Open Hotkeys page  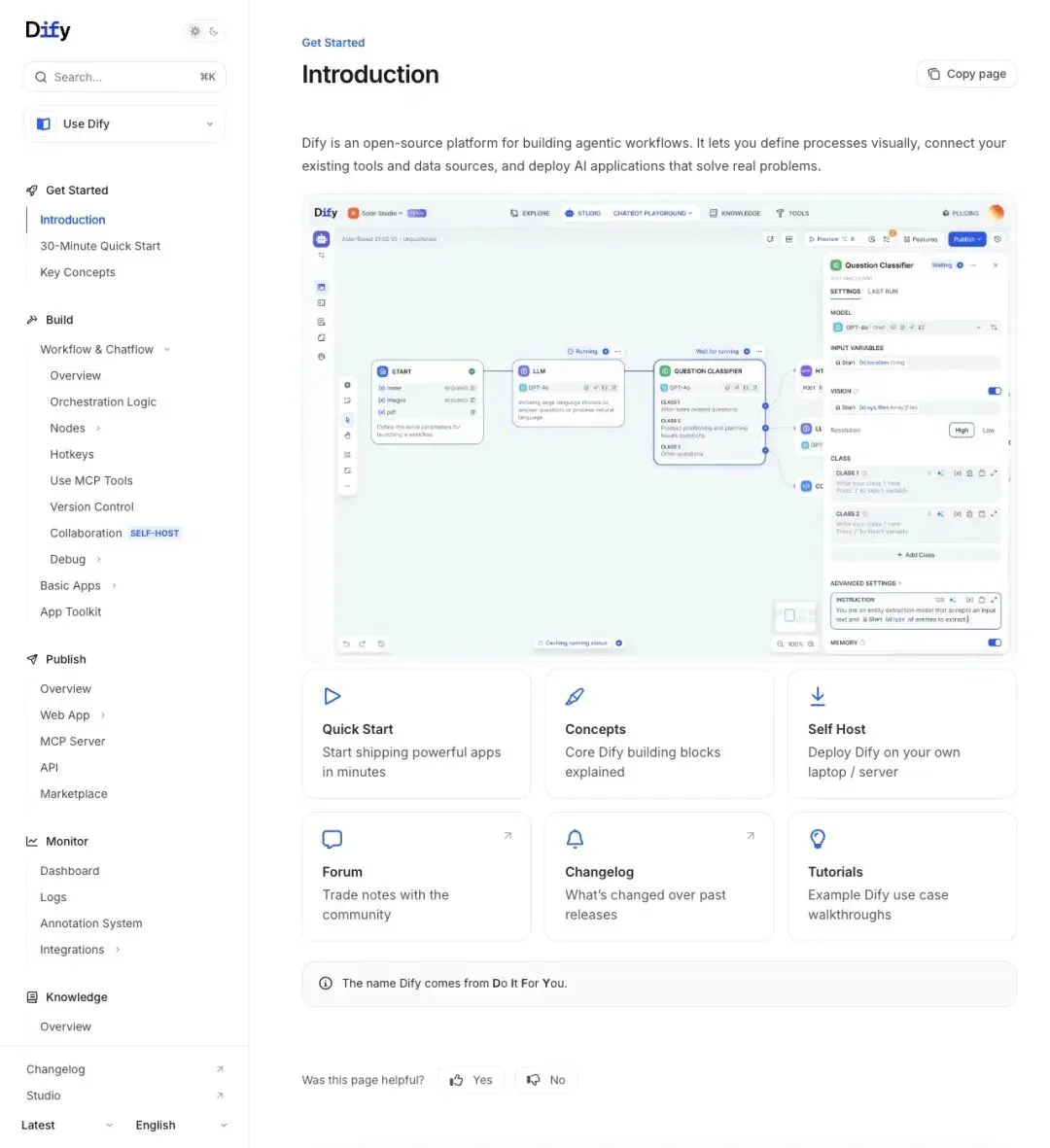coord(72,455)
